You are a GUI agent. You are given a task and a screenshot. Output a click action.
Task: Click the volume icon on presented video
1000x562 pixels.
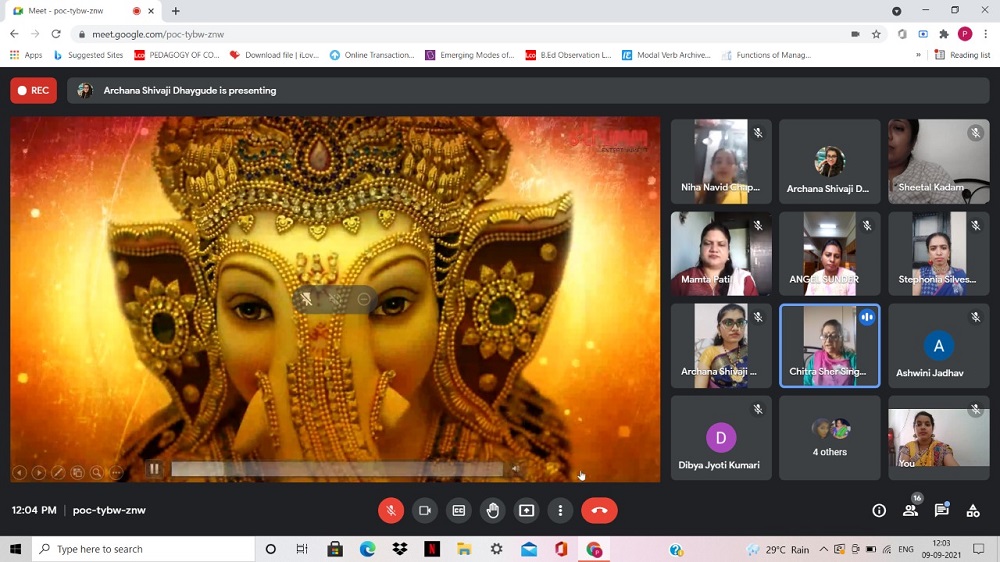(x=515, y=470)
